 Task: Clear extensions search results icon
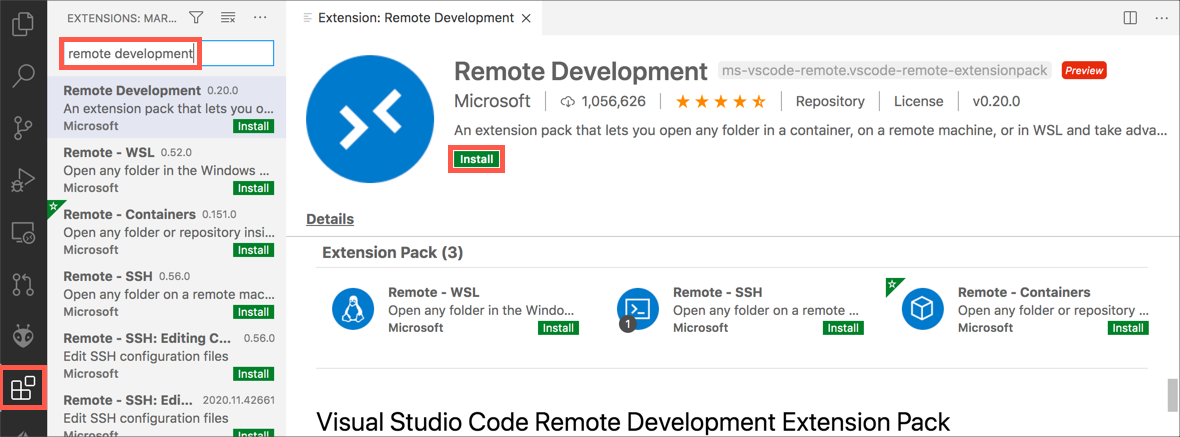[228, 17]
